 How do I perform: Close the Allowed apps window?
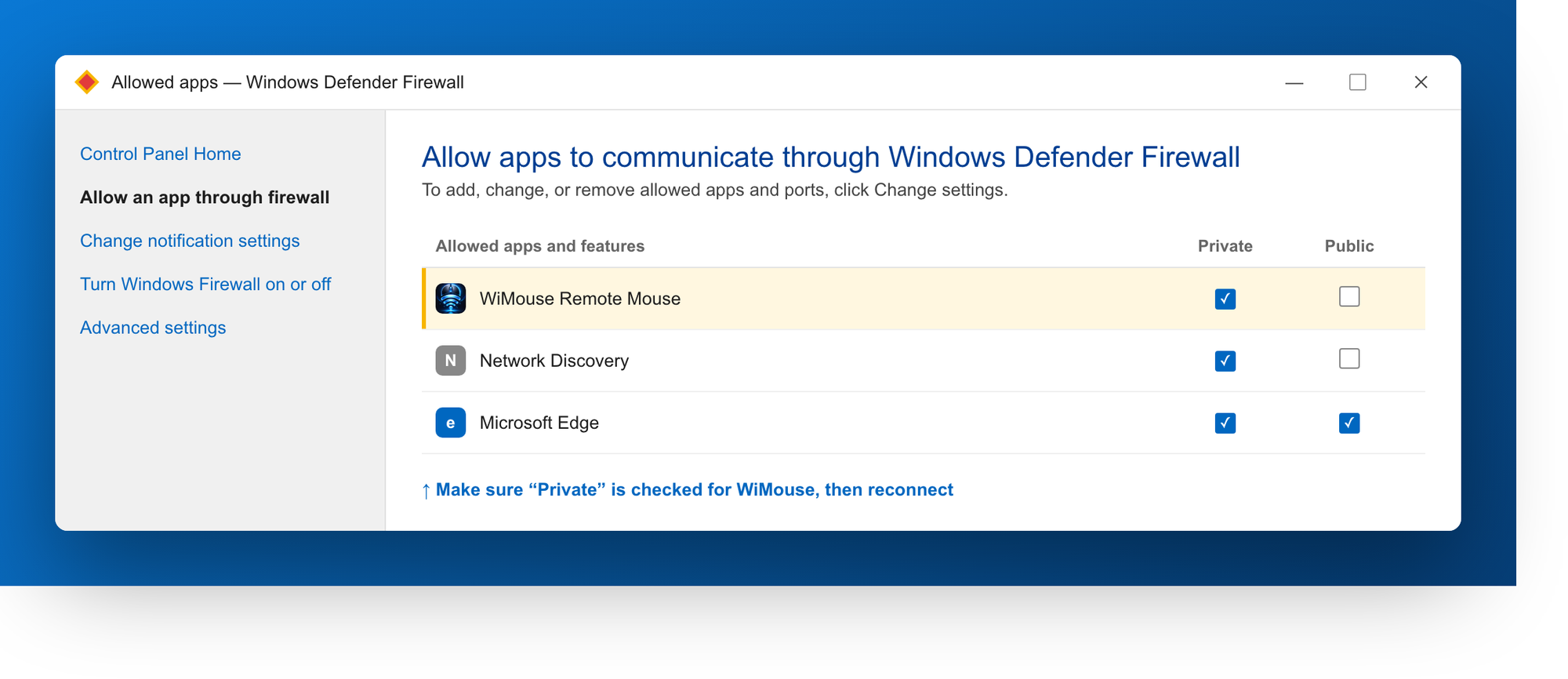coord(1421,82)
